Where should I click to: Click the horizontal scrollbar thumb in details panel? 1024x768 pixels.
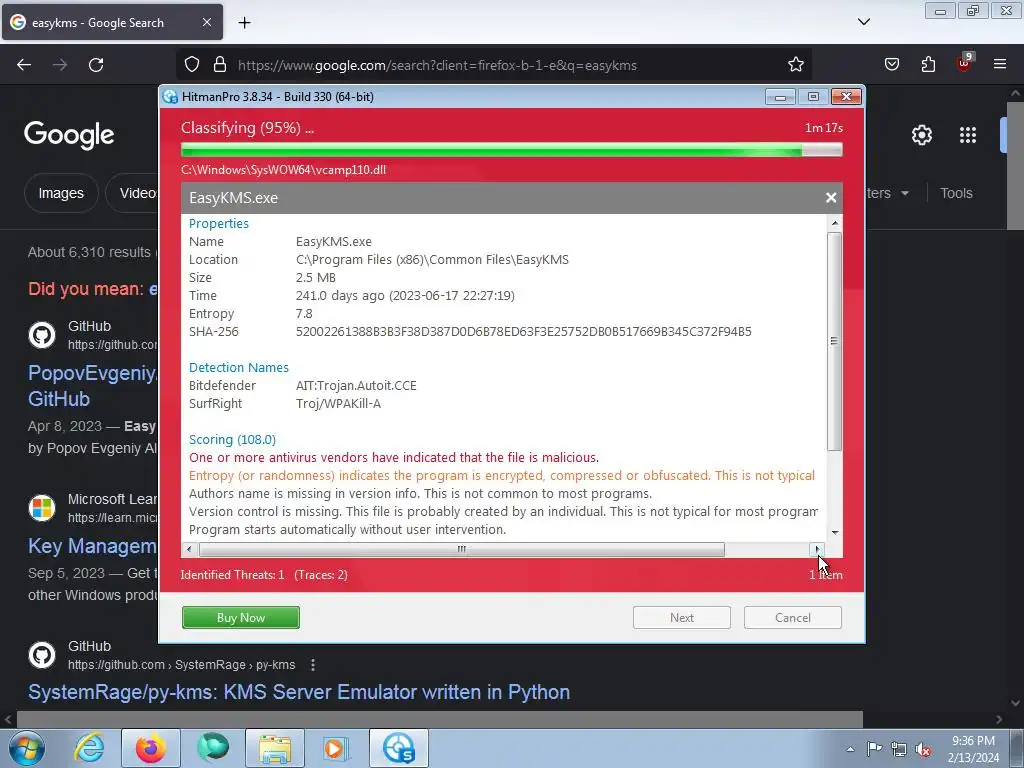pyautogui.click(x=461, y=549)
